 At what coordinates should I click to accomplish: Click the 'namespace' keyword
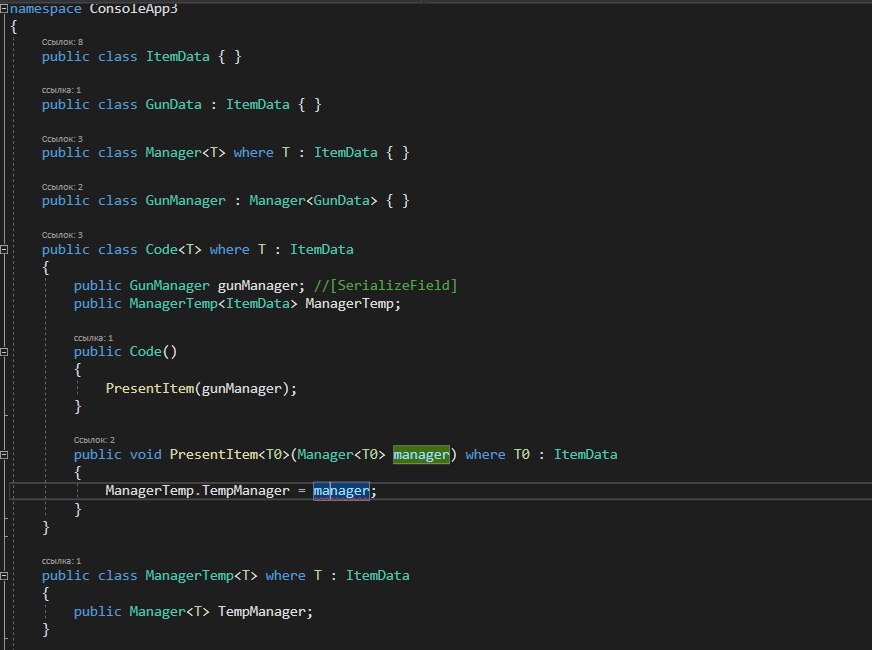pos(46,8)
